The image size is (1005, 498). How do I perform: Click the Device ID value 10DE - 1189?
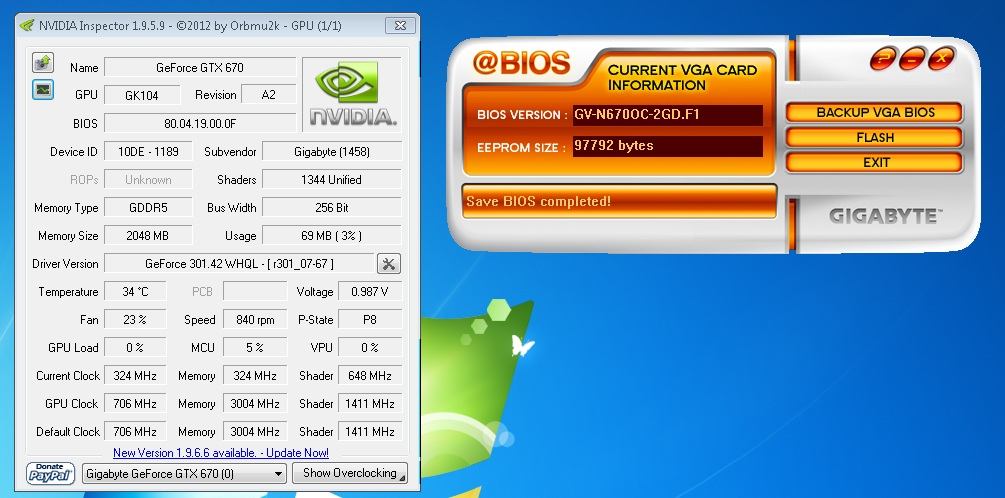pos(148,151)
